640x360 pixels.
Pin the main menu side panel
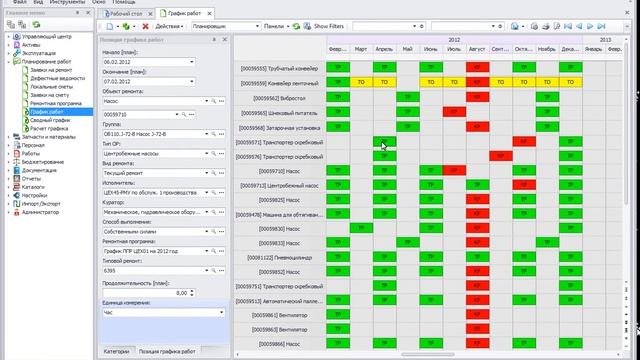point(78,13)
